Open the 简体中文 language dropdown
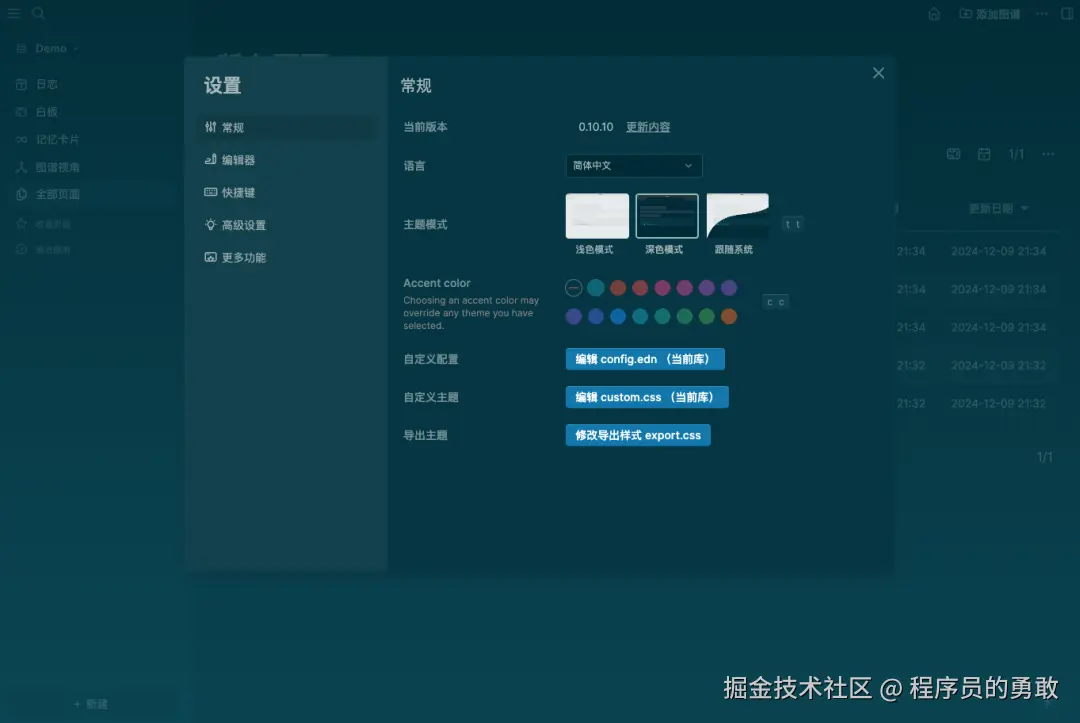The image size is (1080, 723). tap(633, 166)
